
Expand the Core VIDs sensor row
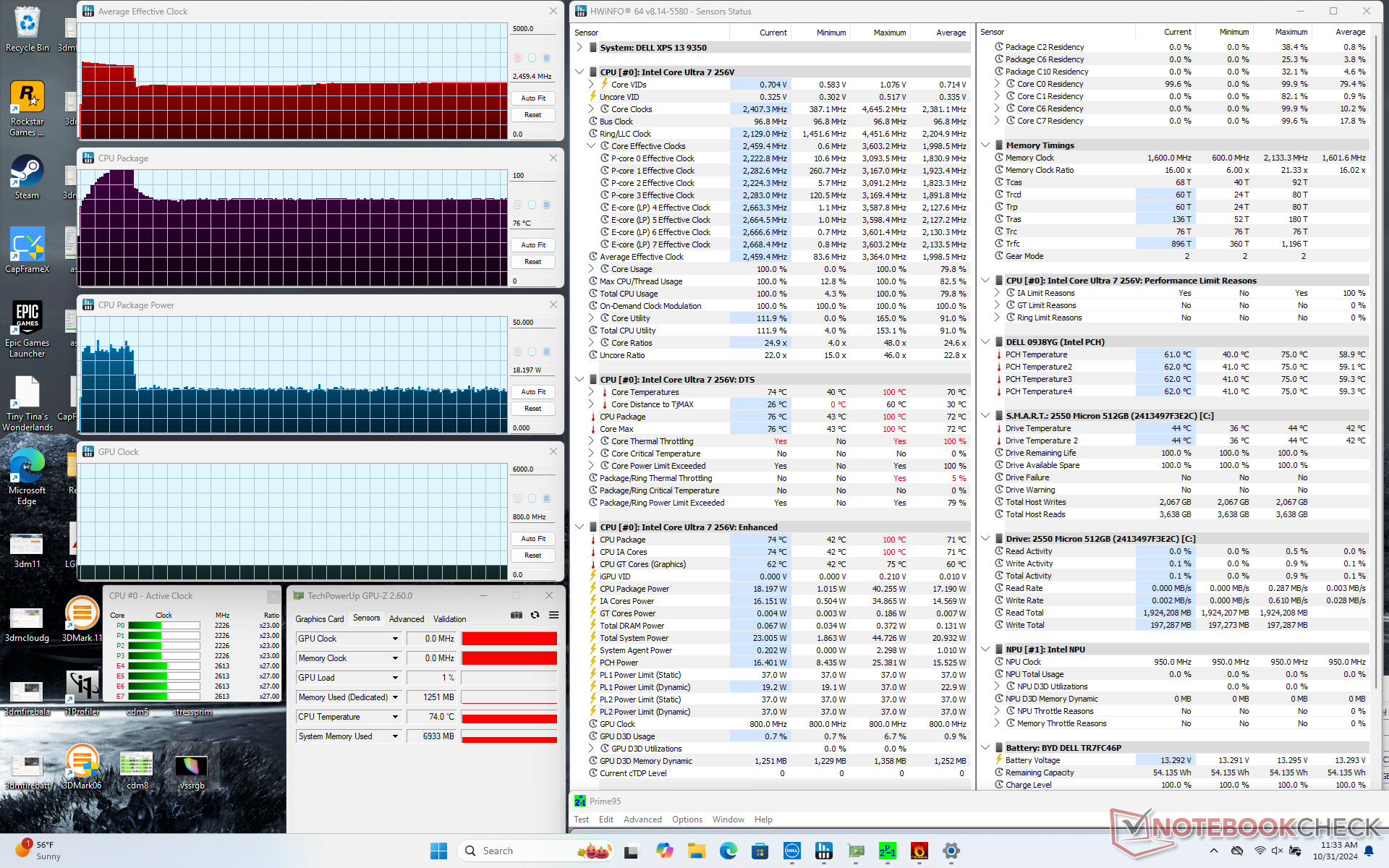pos(591,85)
